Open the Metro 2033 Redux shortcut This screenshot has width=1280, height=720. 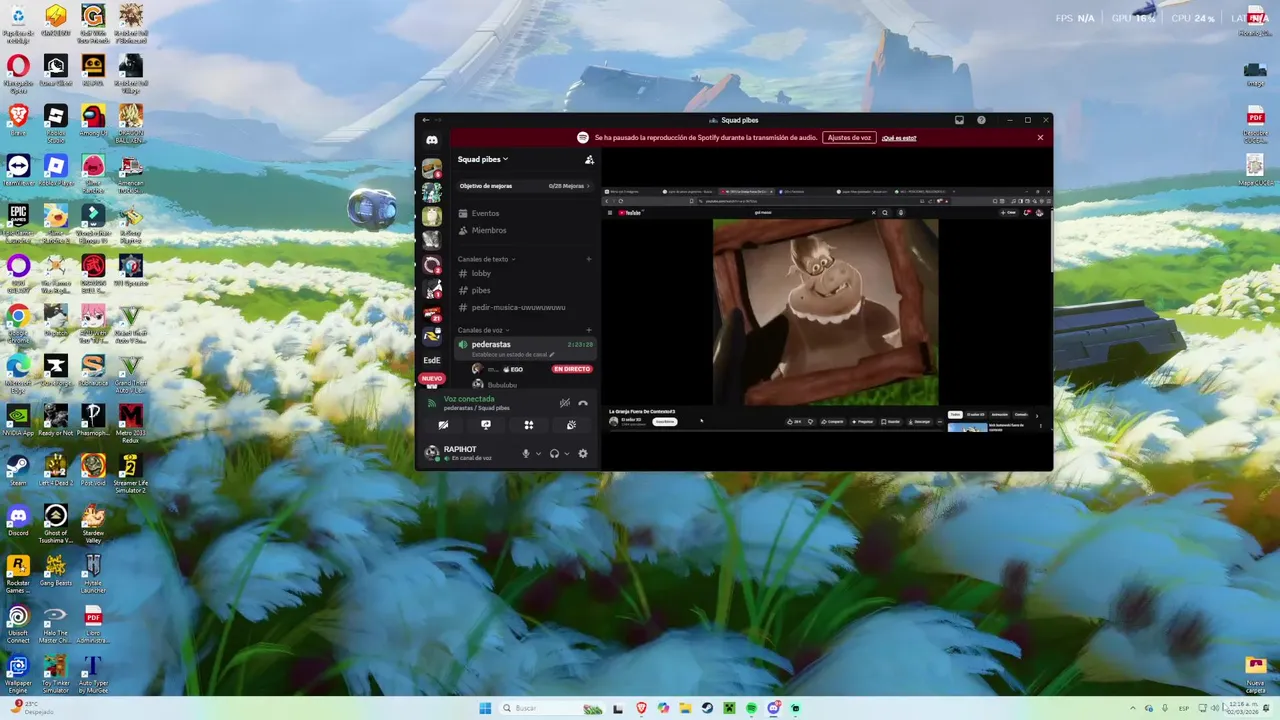[x=131, y=422]
